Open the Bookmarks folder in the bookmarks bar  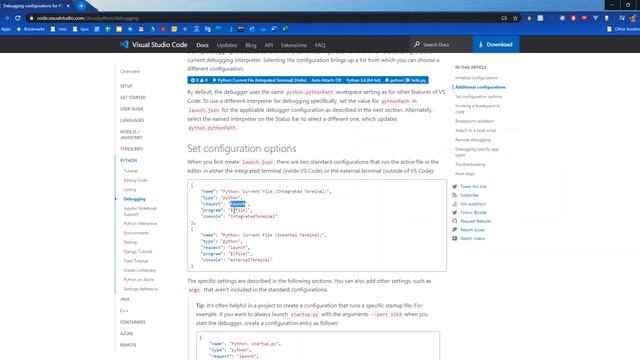tap(31, 29)
